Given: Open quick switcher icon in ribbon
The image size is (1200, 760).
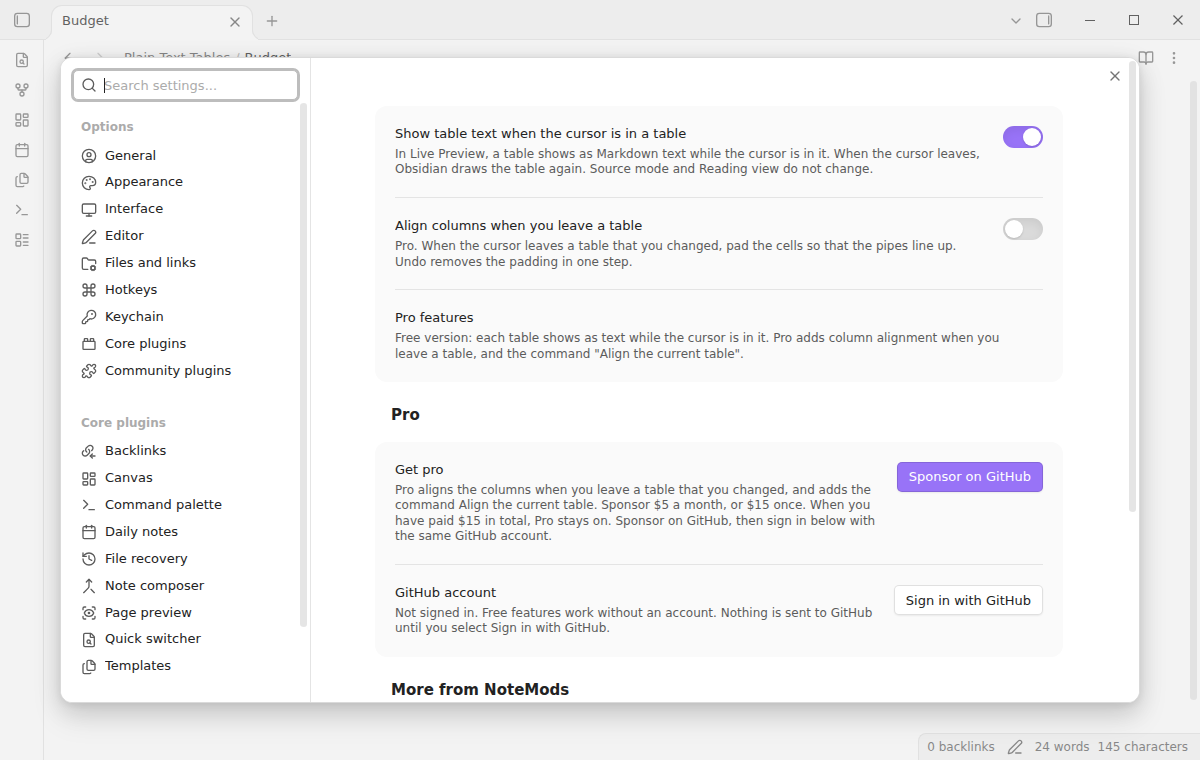Looking at the screenshot, I should (22, 60).
